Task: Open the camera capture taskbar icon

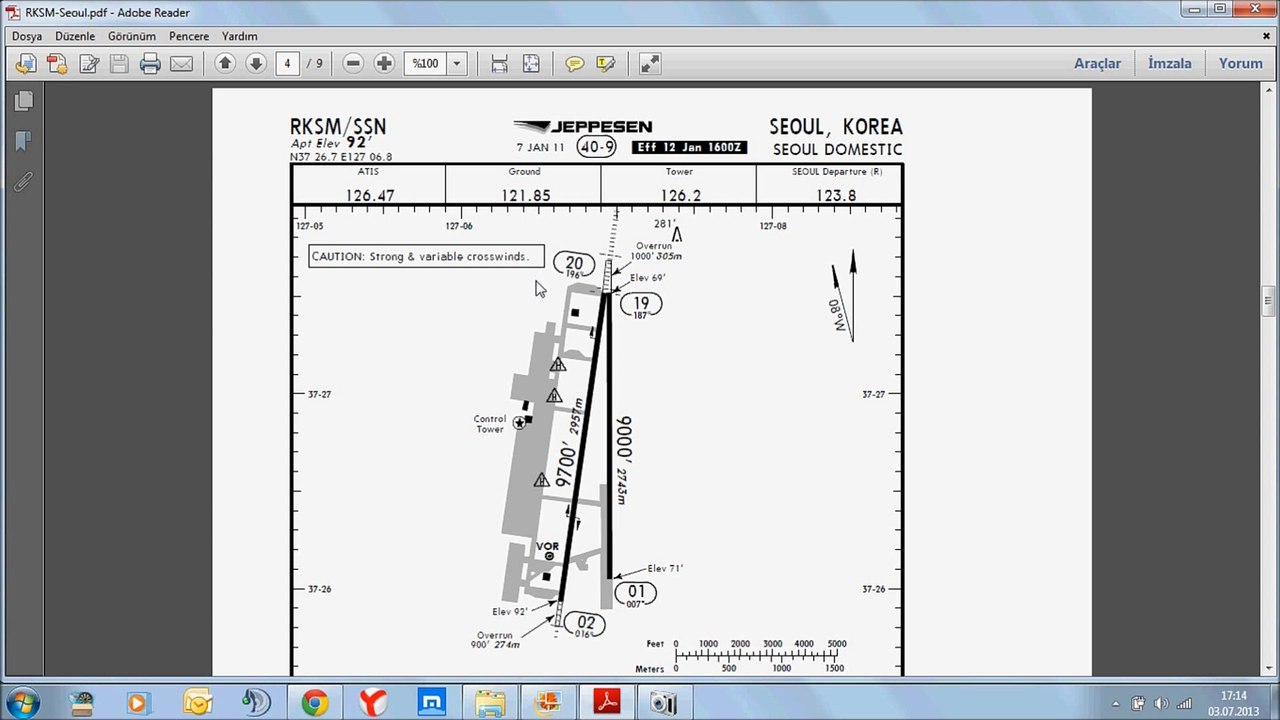Action: 664,703
